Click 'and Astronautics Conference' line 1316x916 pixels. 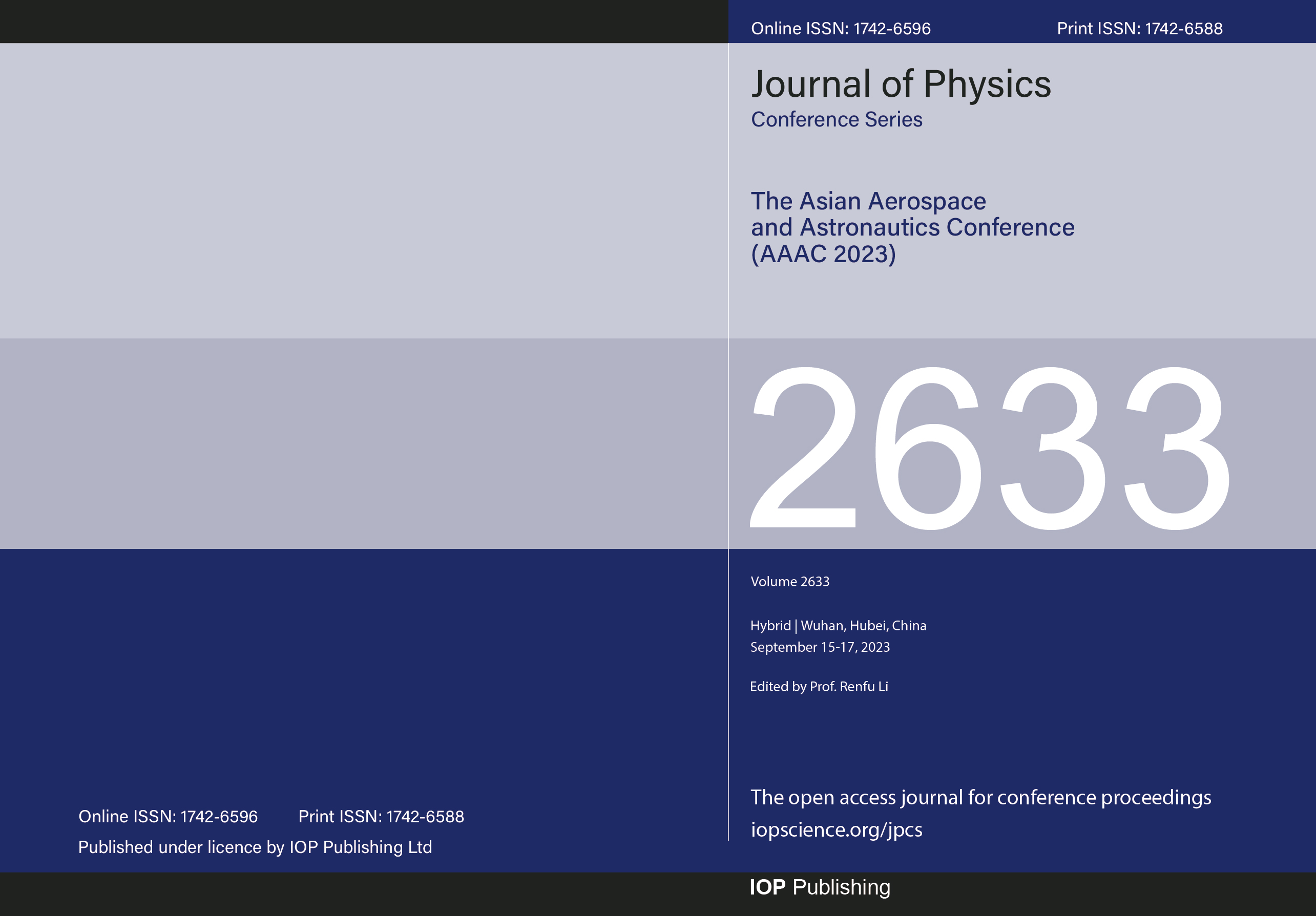click(912, 227)
